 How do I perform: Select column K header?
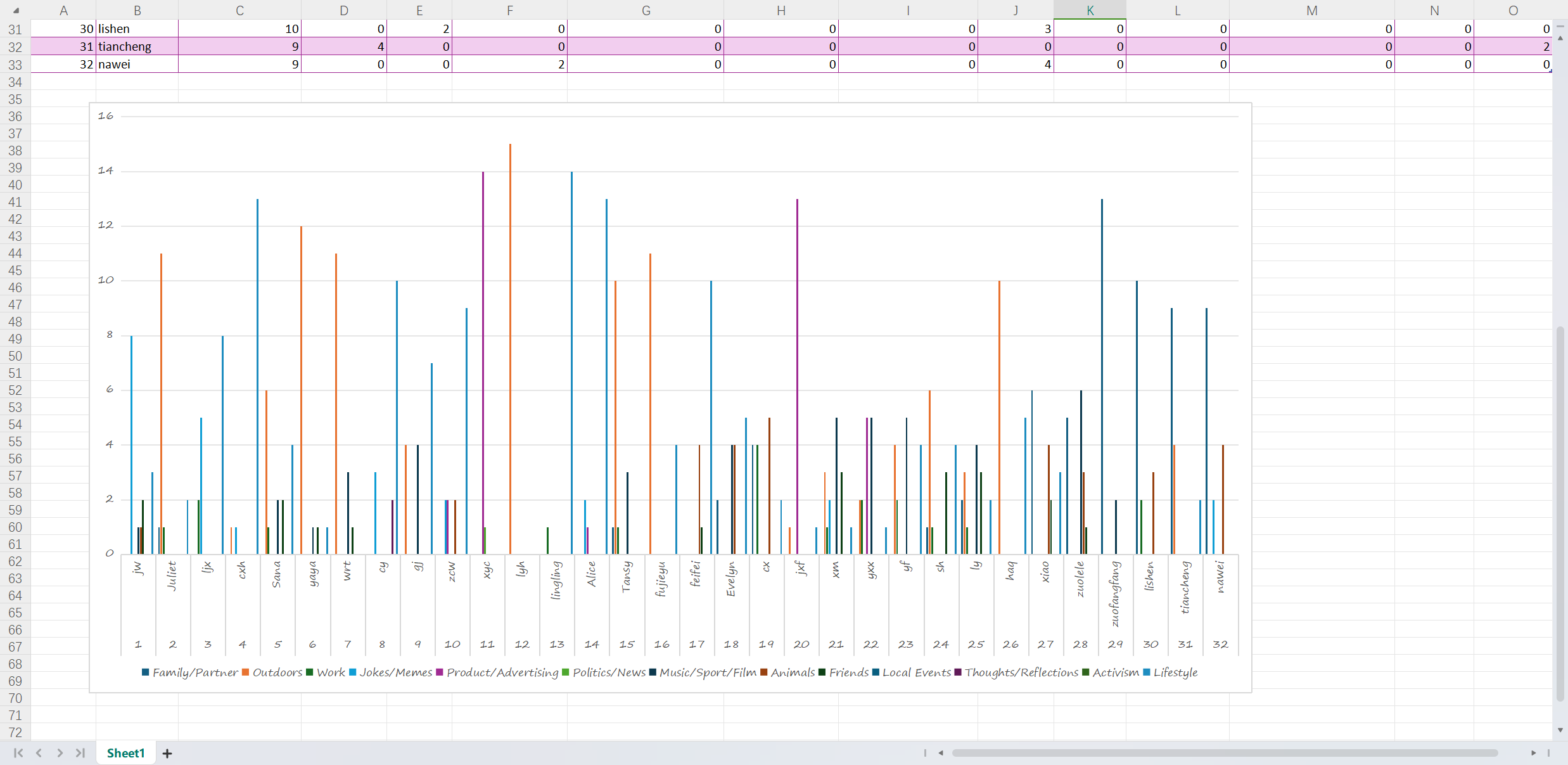click(1090, 10)
